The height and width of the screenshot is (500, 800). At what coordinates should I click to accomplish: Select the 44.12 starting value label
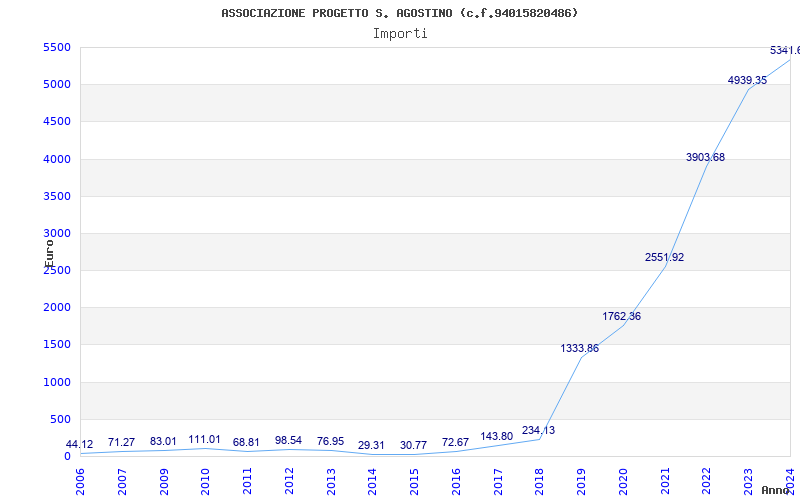point(80,444)
